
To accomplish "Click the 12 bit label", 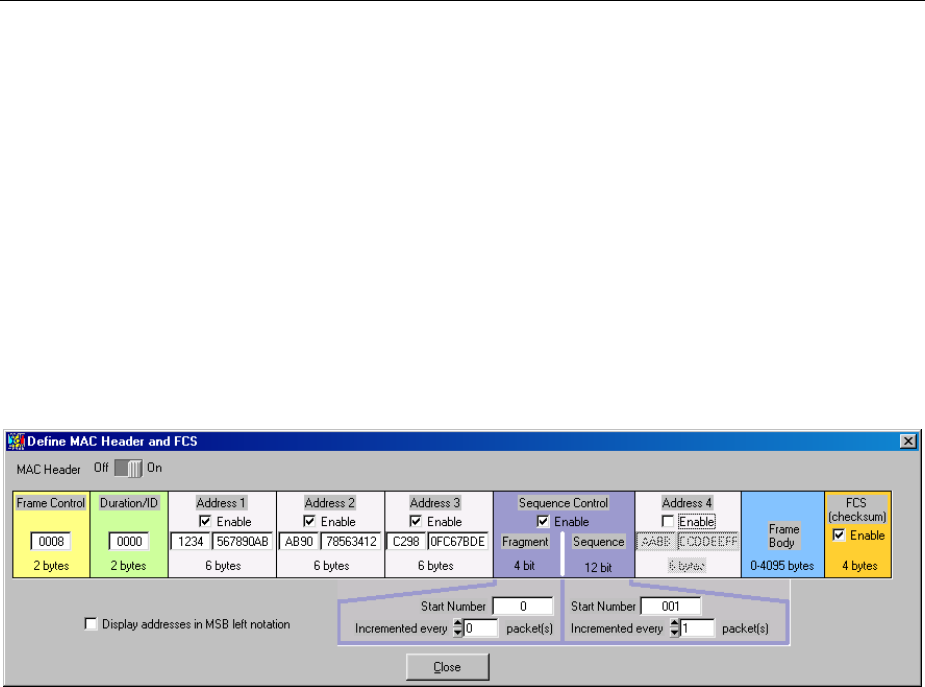I will point(598,567).
